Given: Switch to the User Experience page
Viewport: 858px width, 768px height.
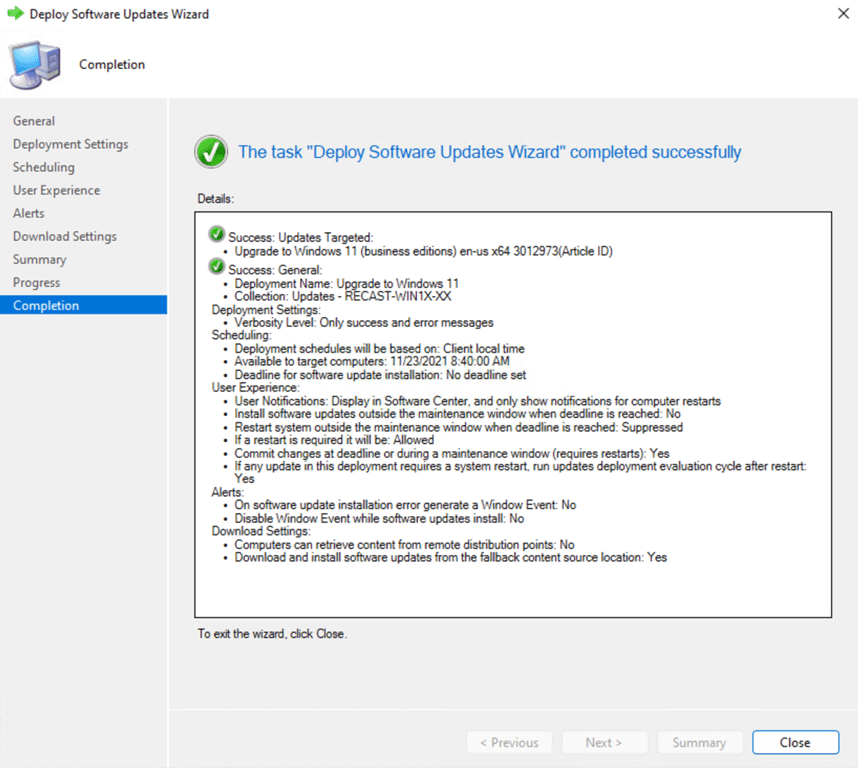Looking at the screenshot, I should [56, 190].
